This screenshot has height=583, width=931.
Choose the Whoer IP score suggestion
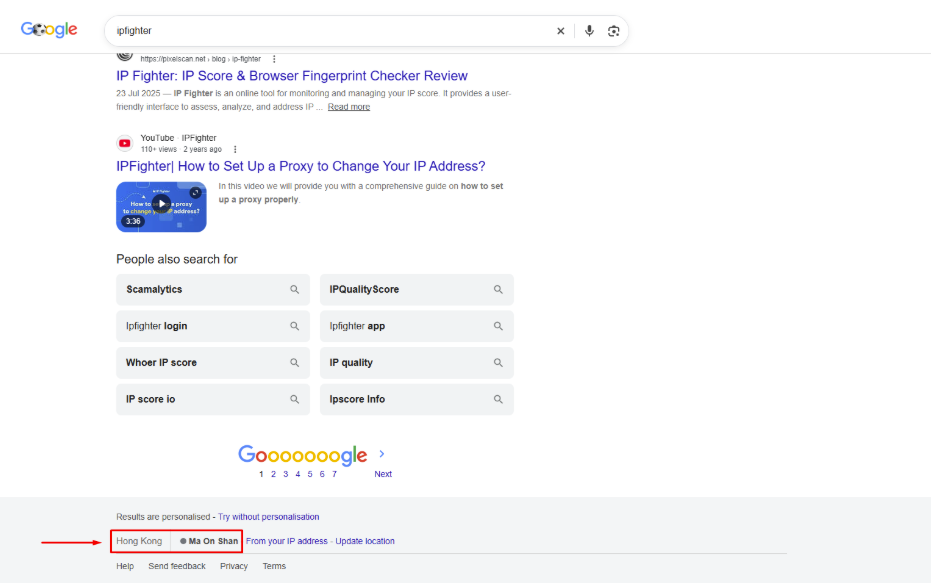(x=213, y=363)
